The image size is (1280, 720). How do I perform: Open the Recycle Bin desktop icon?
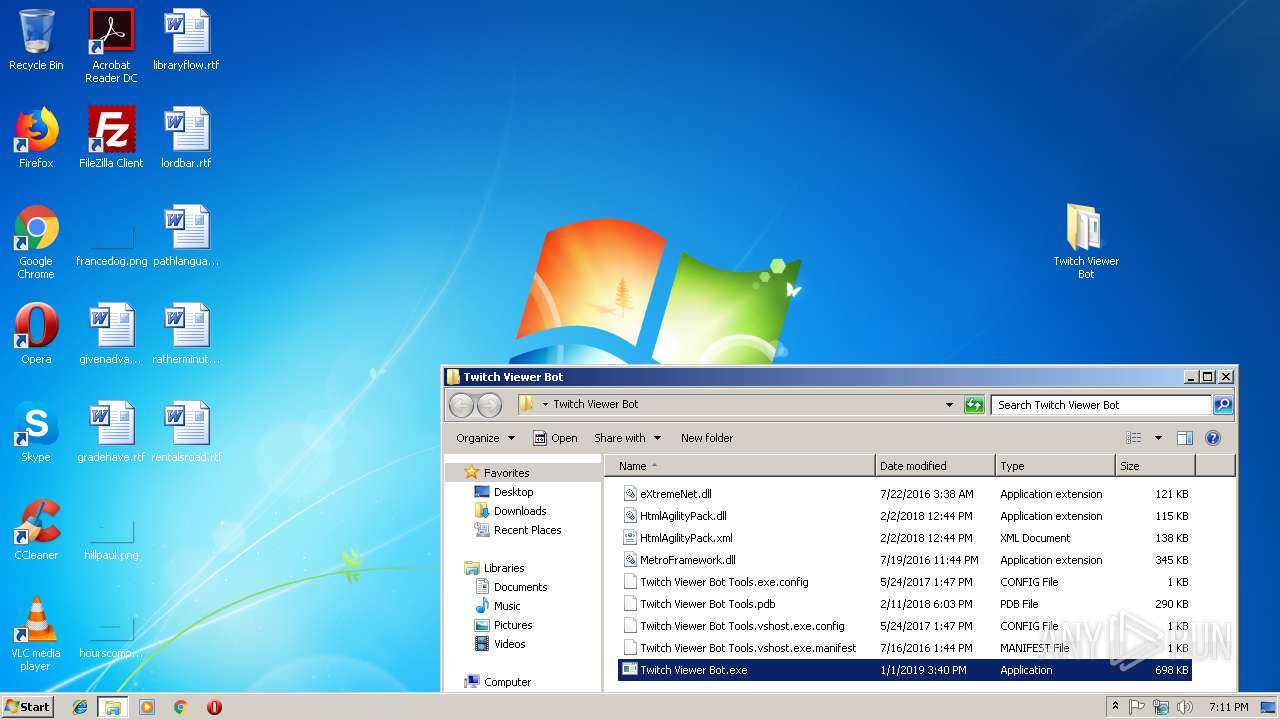click(x=36, y=41)
